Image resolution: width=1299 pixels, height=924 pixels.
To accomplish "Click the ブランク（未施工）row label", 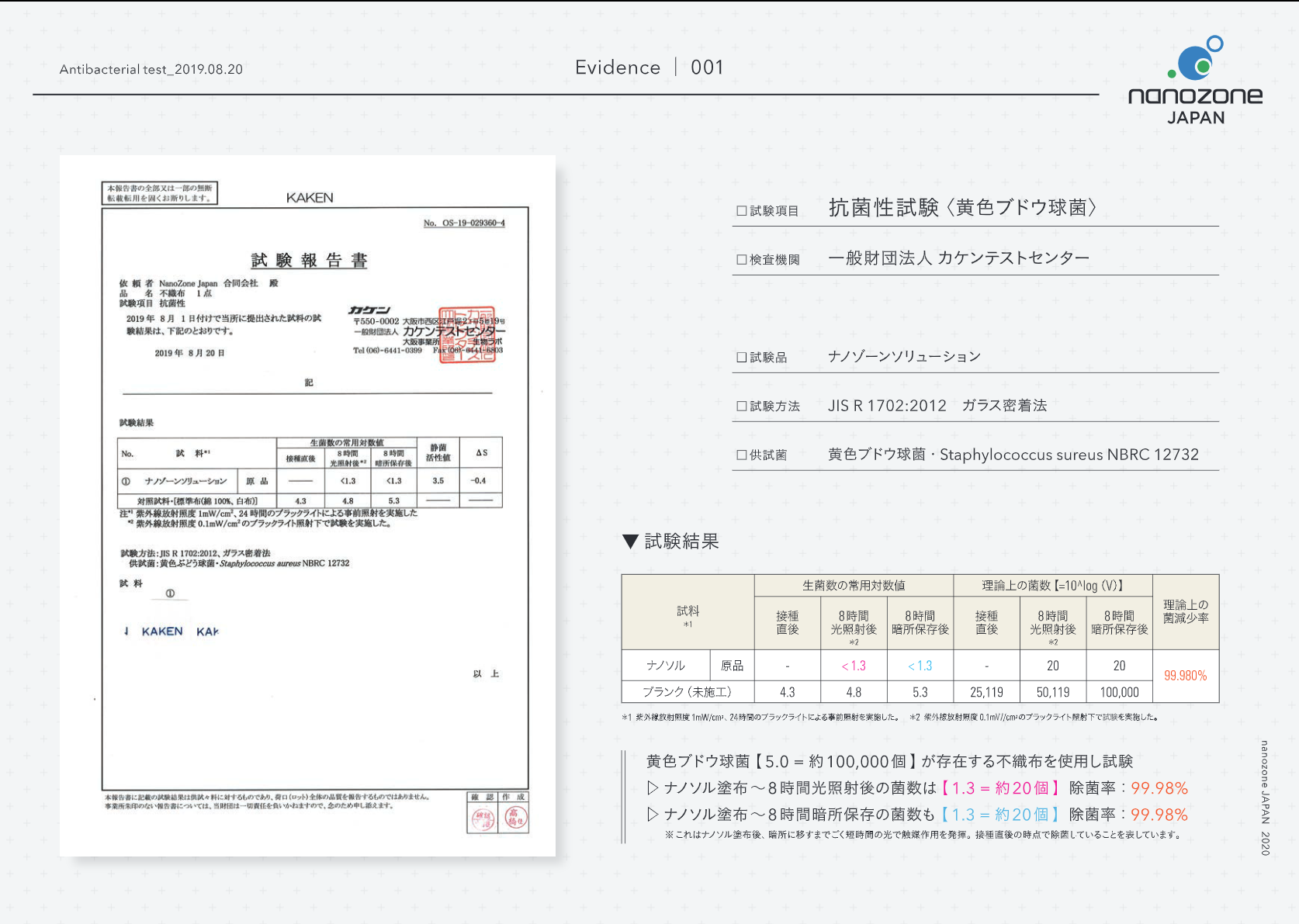I will click(x=687, y=692).
